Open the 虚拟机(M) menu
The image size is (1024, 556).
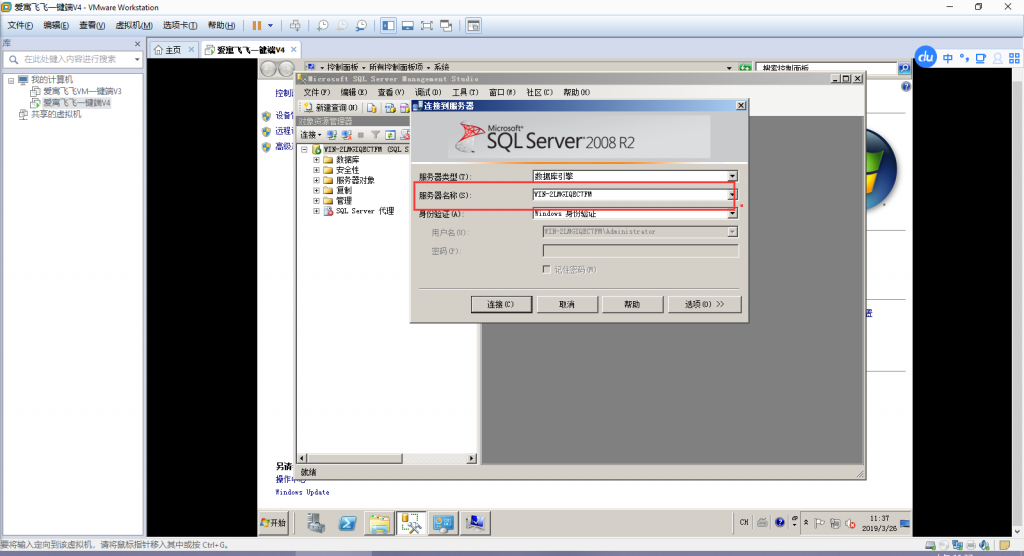(134, 25)
